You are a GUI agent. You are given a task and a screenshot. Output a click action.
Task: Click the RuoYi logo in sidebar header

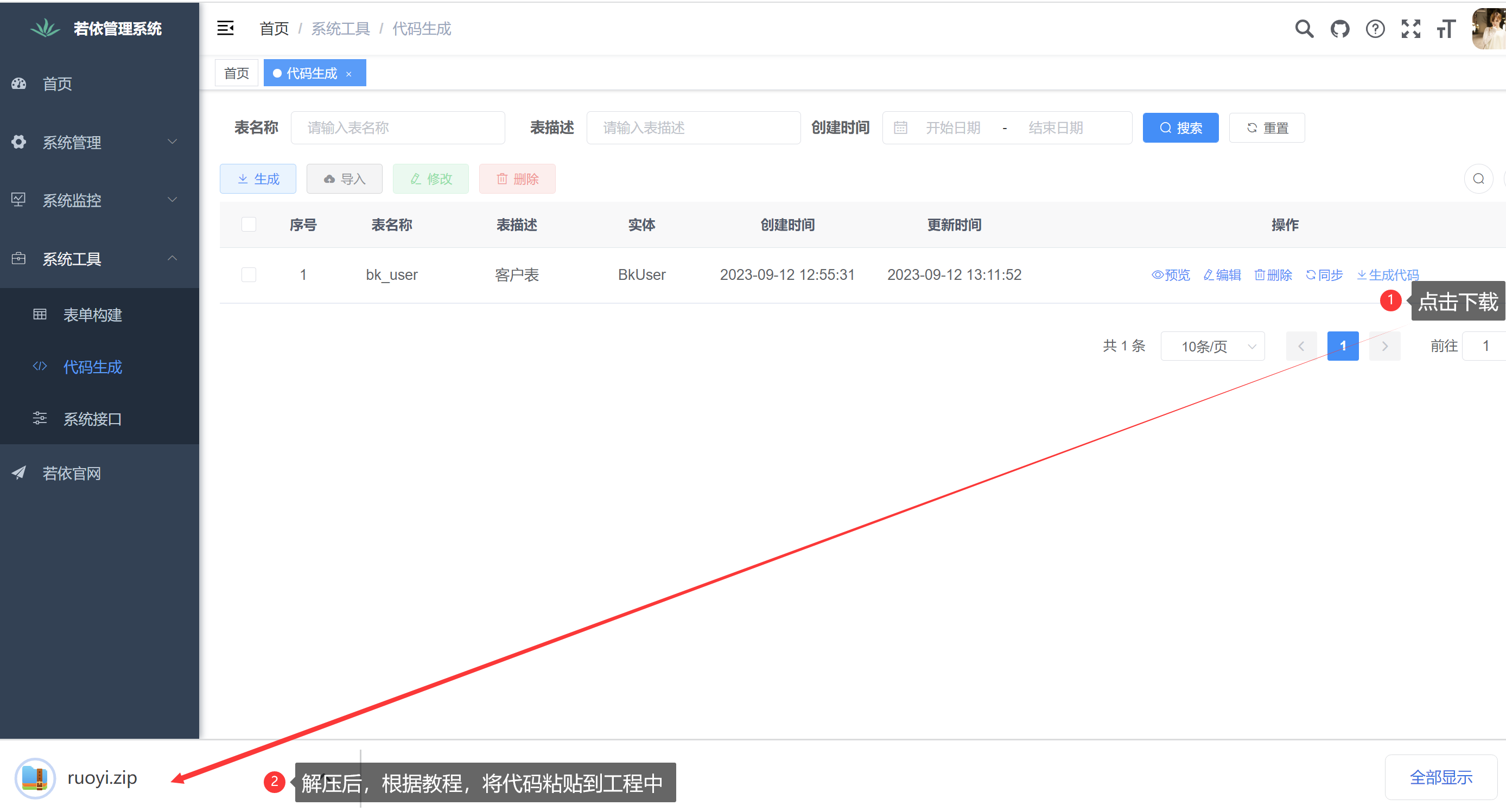coord(45,28)
